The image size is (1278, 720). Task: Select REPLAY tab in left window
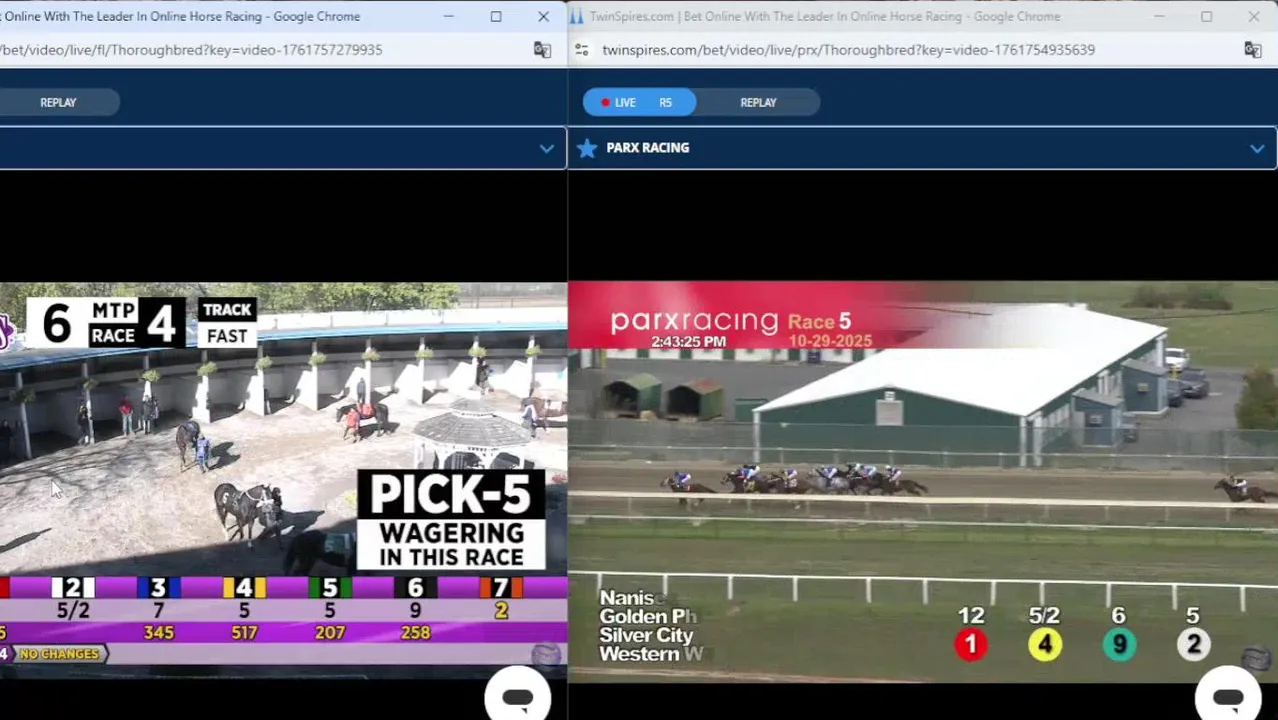coord(58,102)
